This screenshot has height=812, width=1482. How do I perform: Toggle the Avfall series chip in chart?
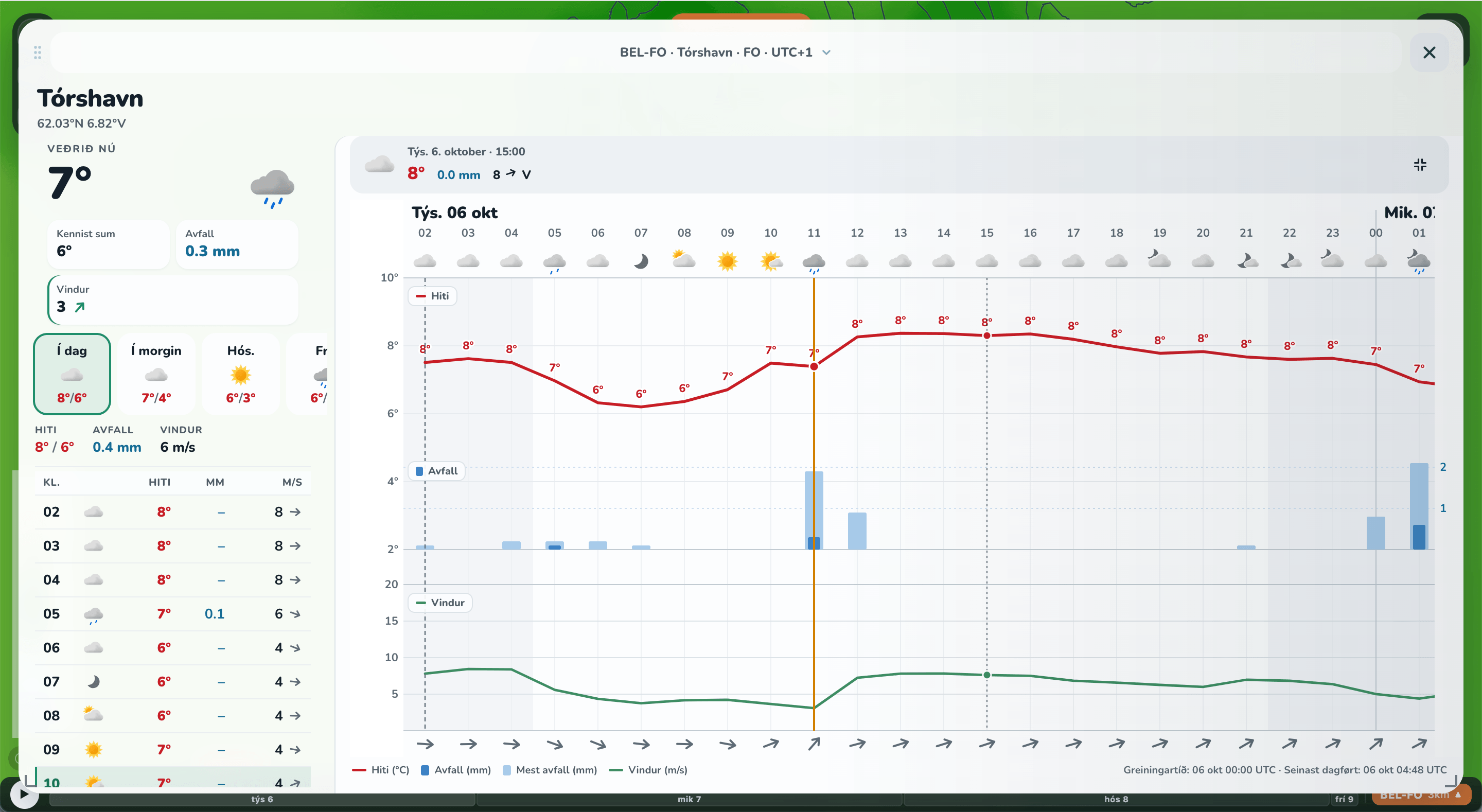tap(437, 471)
